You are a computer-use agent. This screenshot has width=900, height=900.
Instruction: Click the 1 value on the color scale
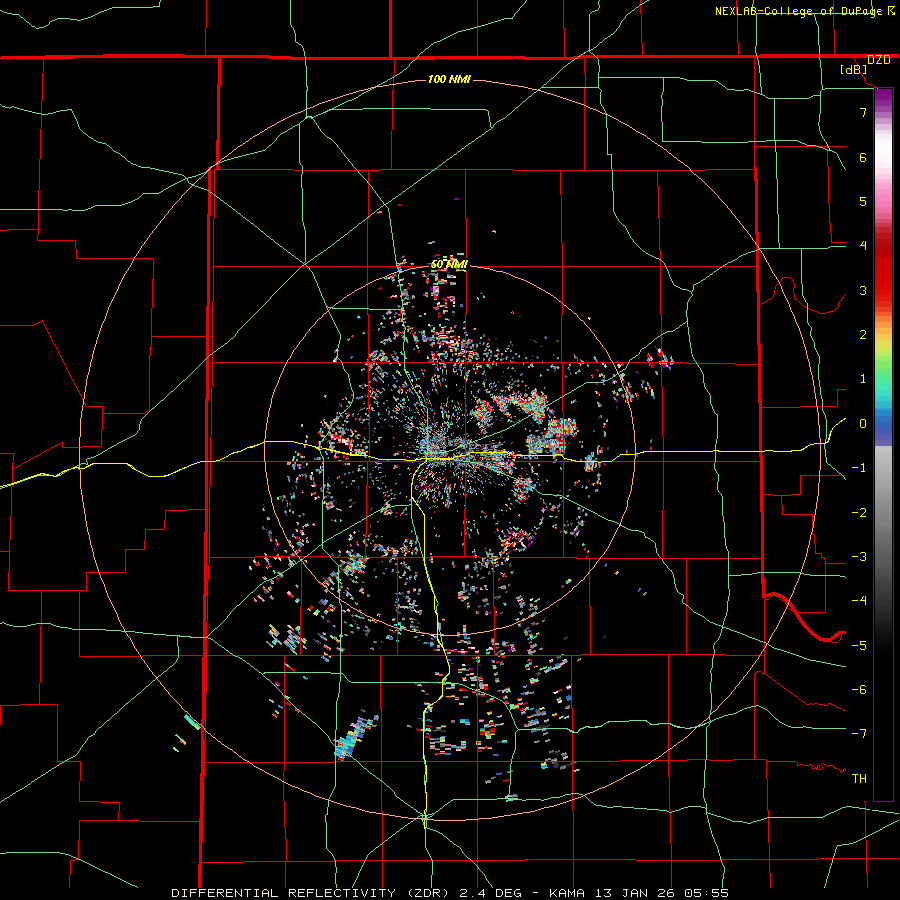pos(863,379)
